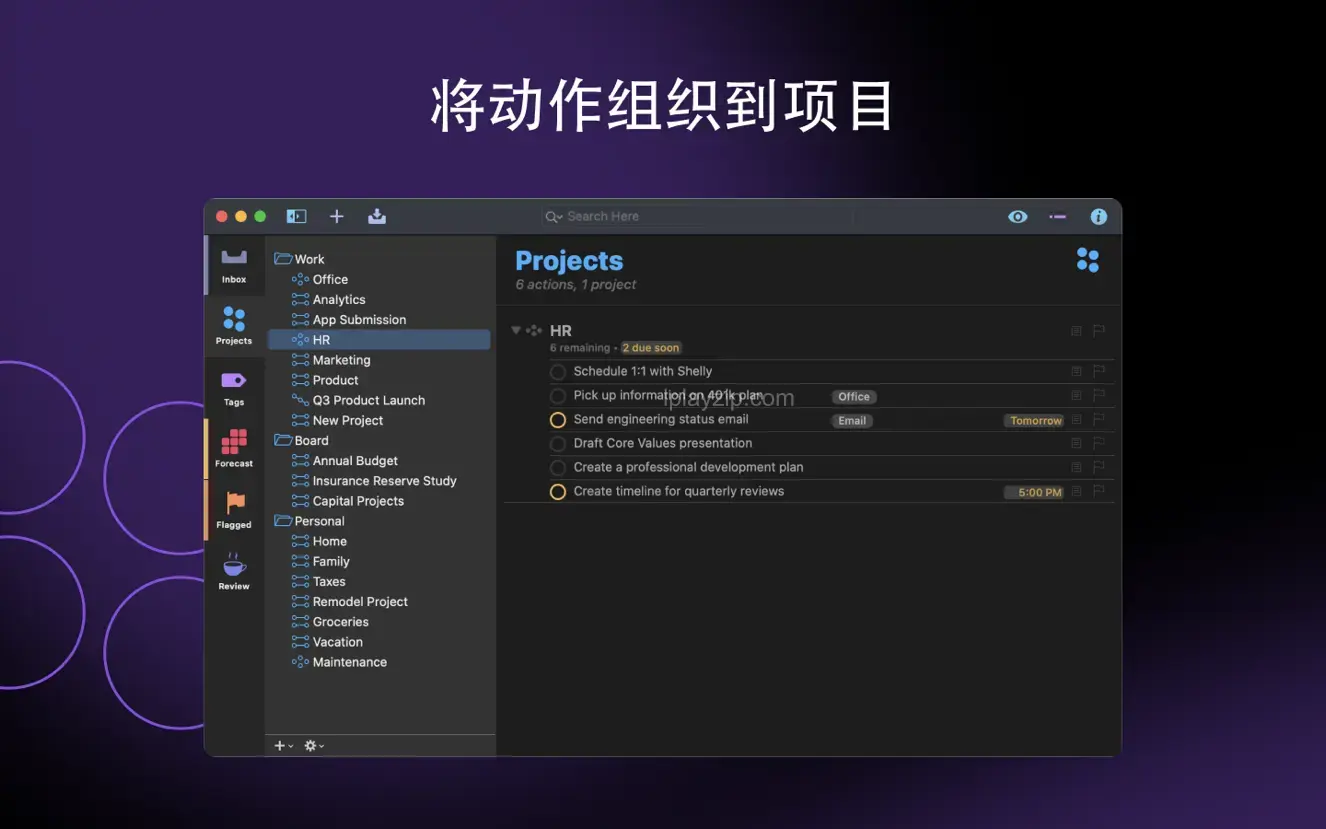Complete Draft Core Values presentation
The width and height of the screenshot is (1326, 829).
pos(558,444)
